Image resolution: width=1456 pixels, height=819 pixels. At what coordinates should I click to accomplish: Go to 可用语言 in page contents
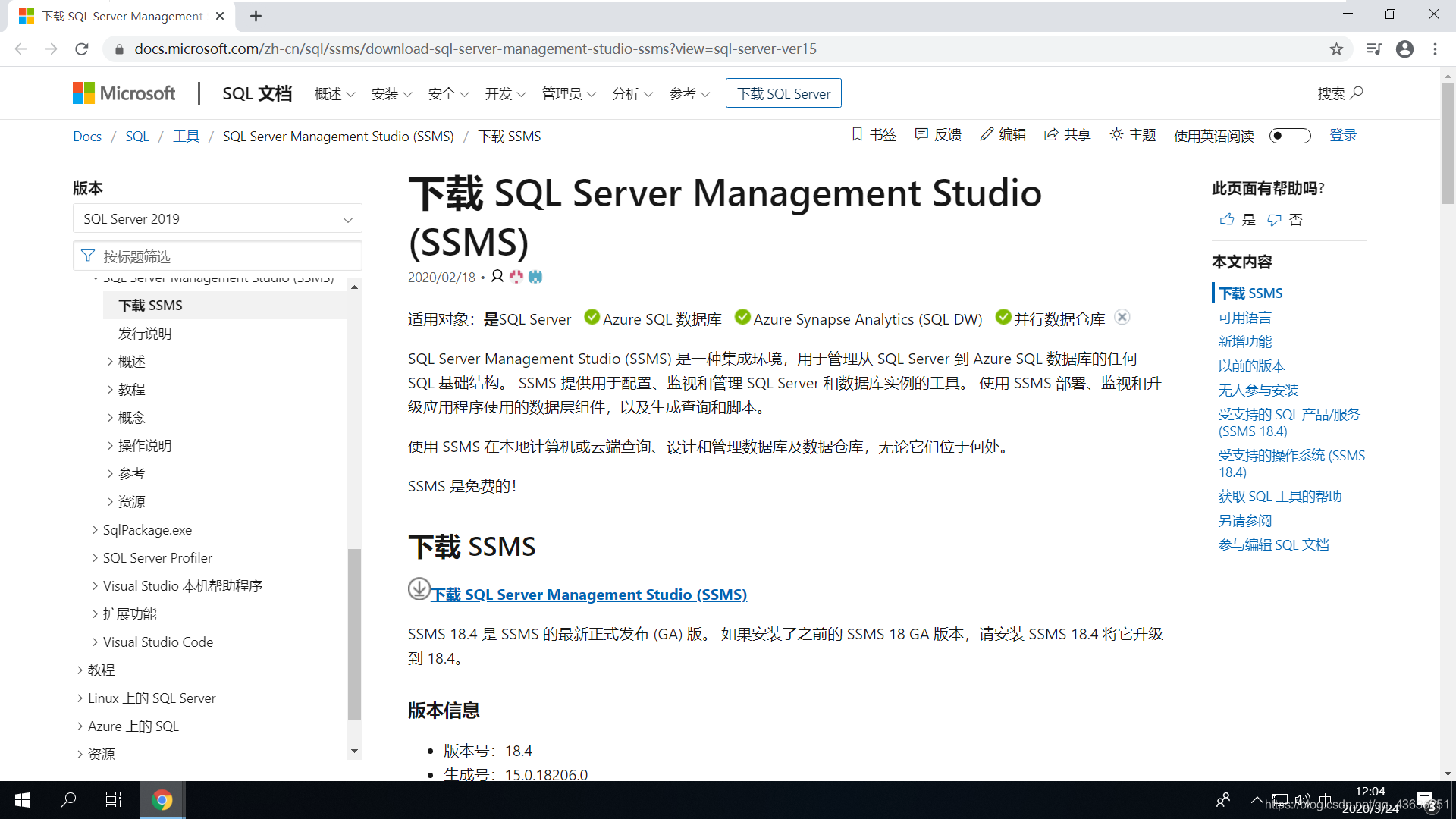[x=1244, y=318]
